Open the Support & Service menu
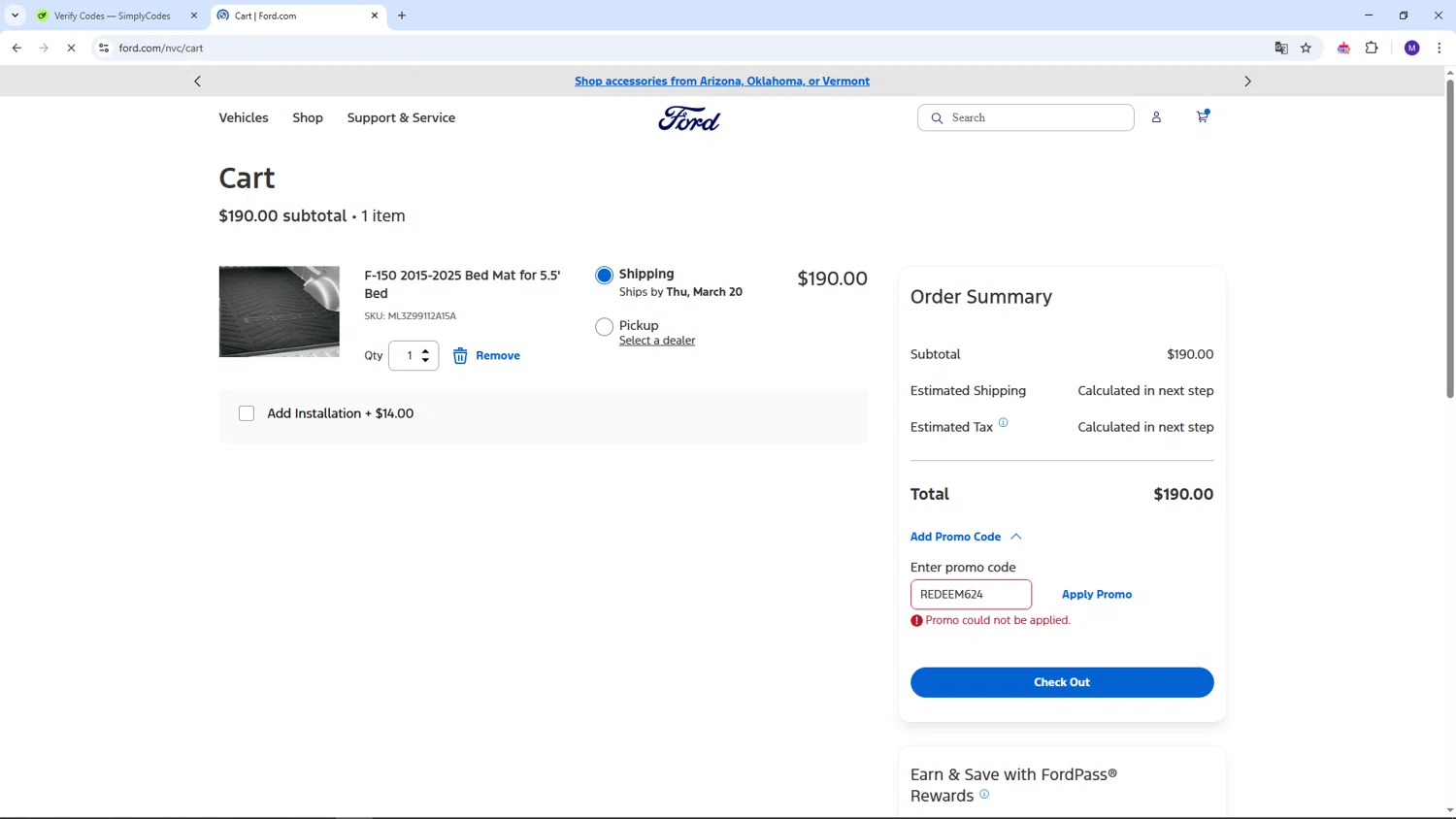Image resolution: width=1456 pixels, height=819 pixels. click(x=401, y=117)
